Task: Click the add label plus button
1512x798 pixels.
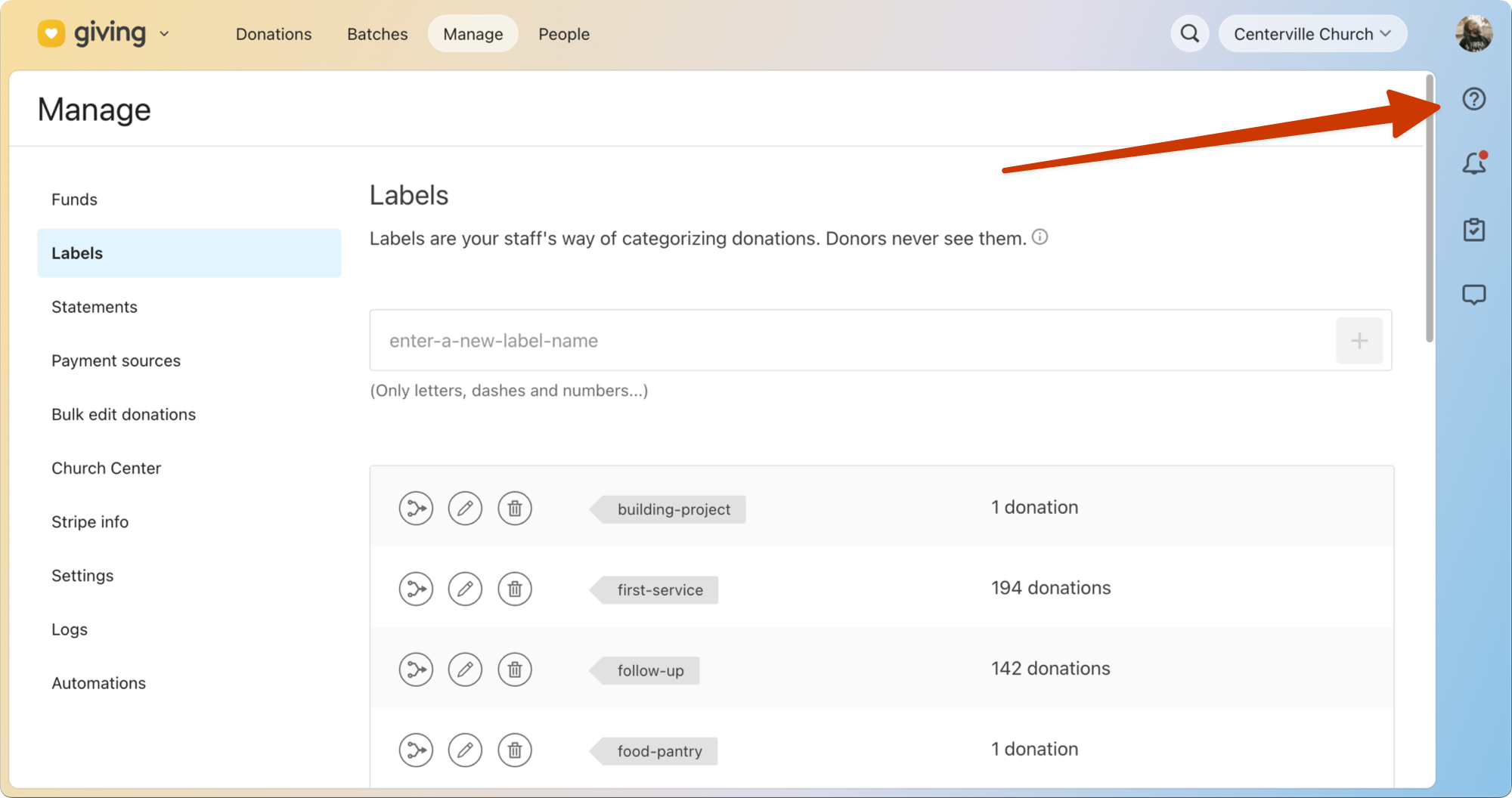Action: click(x=1359, y=341)
